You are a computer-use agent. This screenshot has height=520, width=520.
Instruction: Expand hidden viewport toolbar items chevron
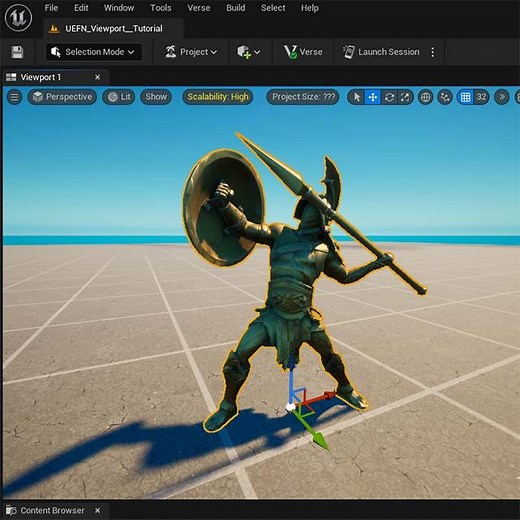502,97
